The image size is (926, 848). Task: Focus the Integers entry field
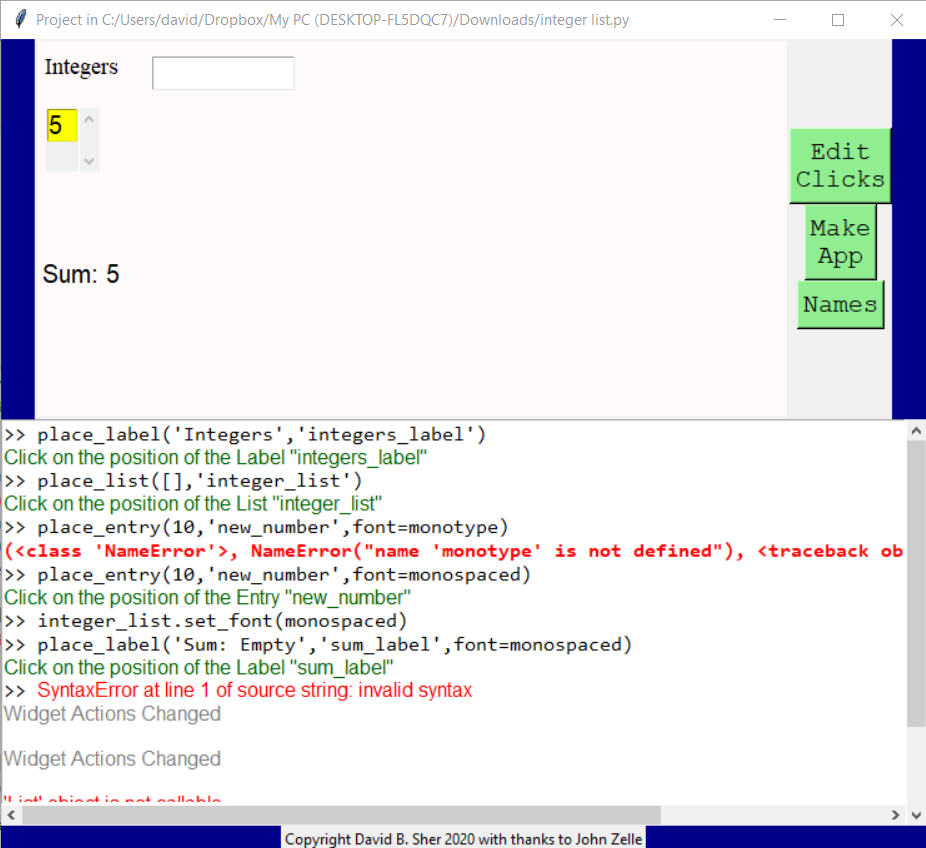click(x=223, y=73)
